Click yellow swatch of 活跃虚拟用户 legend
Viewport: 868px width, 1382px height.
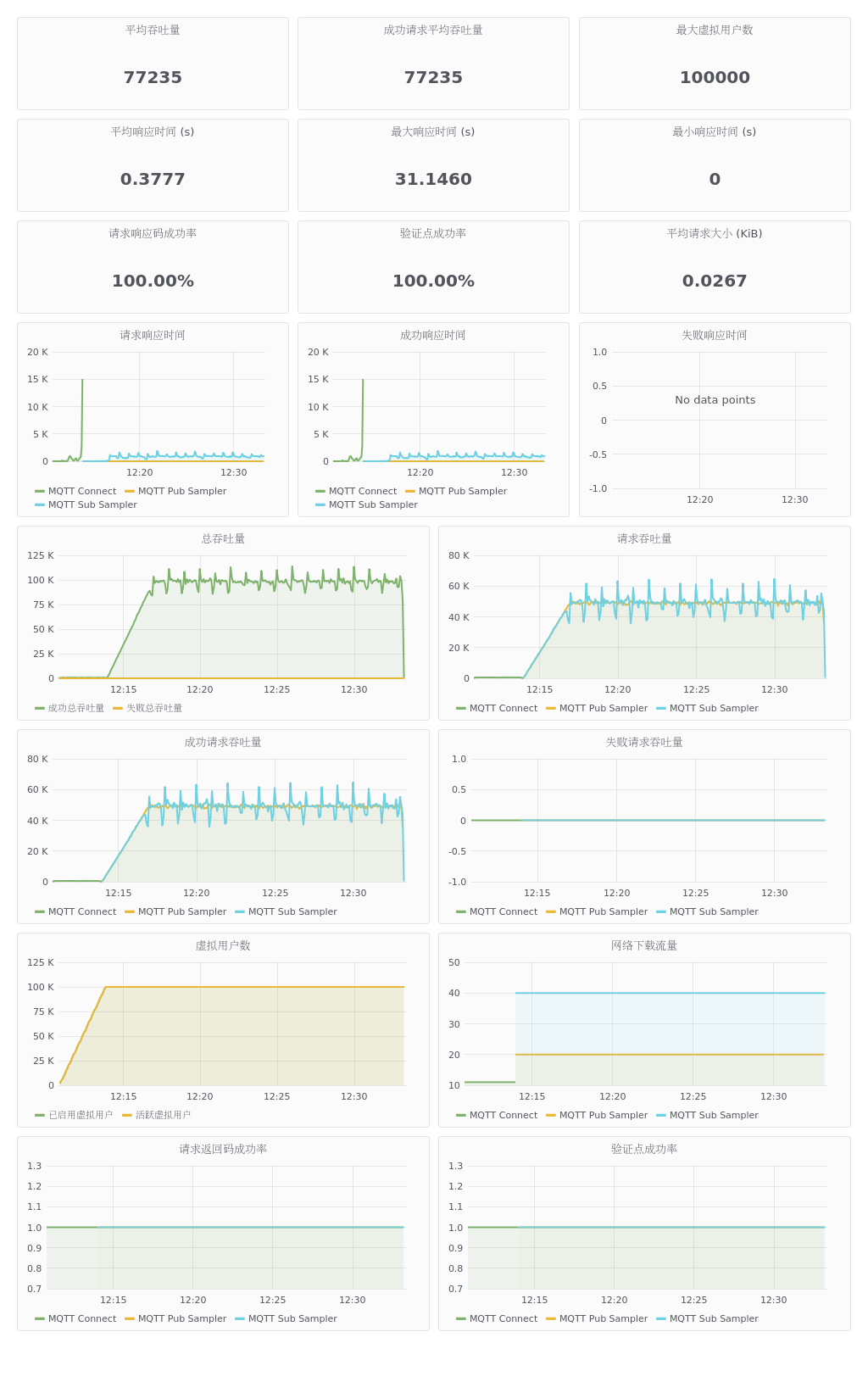pyautogui.click(x=127, y=1115)
